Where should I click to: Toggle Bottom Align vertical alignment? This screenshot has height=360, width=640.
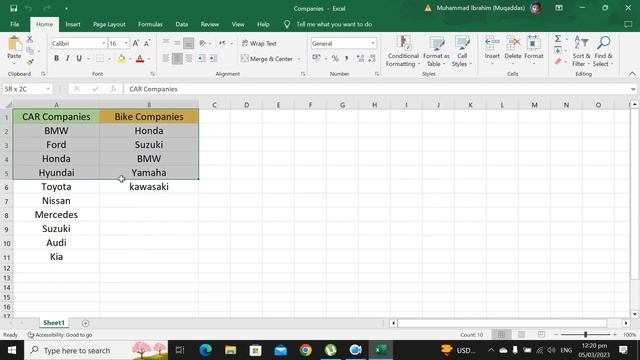[x=189, y=43]
